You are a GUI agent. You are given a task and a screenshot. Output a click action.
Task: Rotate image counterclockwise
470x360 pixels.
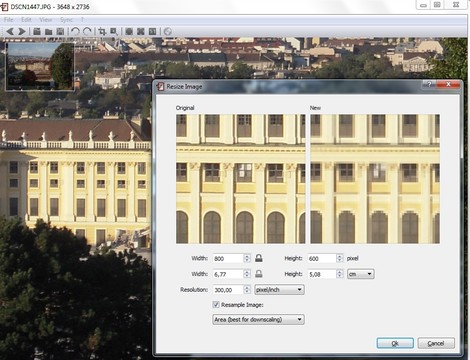pos(75,31)
